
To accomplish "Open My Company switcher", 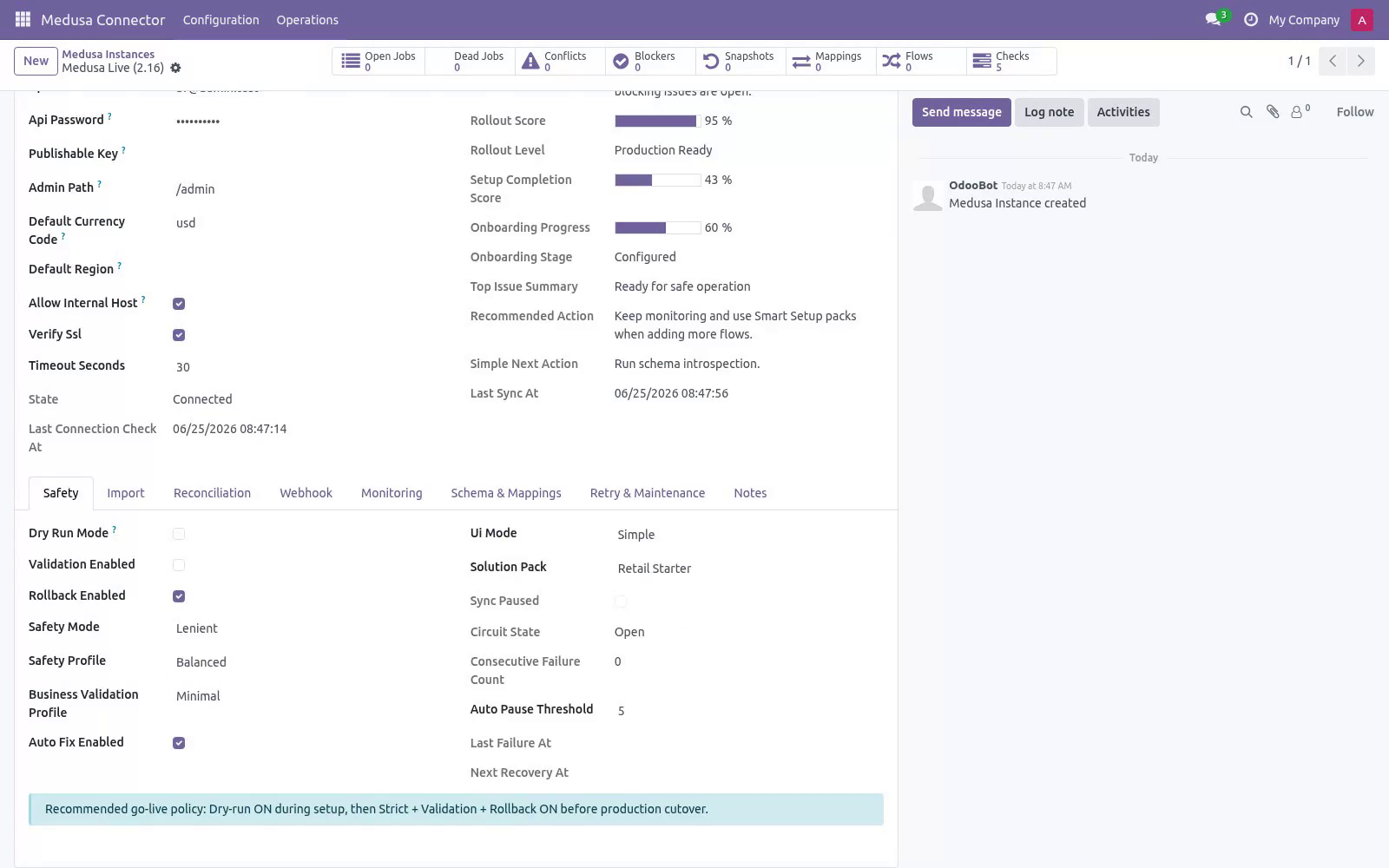I will tap(1304, 20).
